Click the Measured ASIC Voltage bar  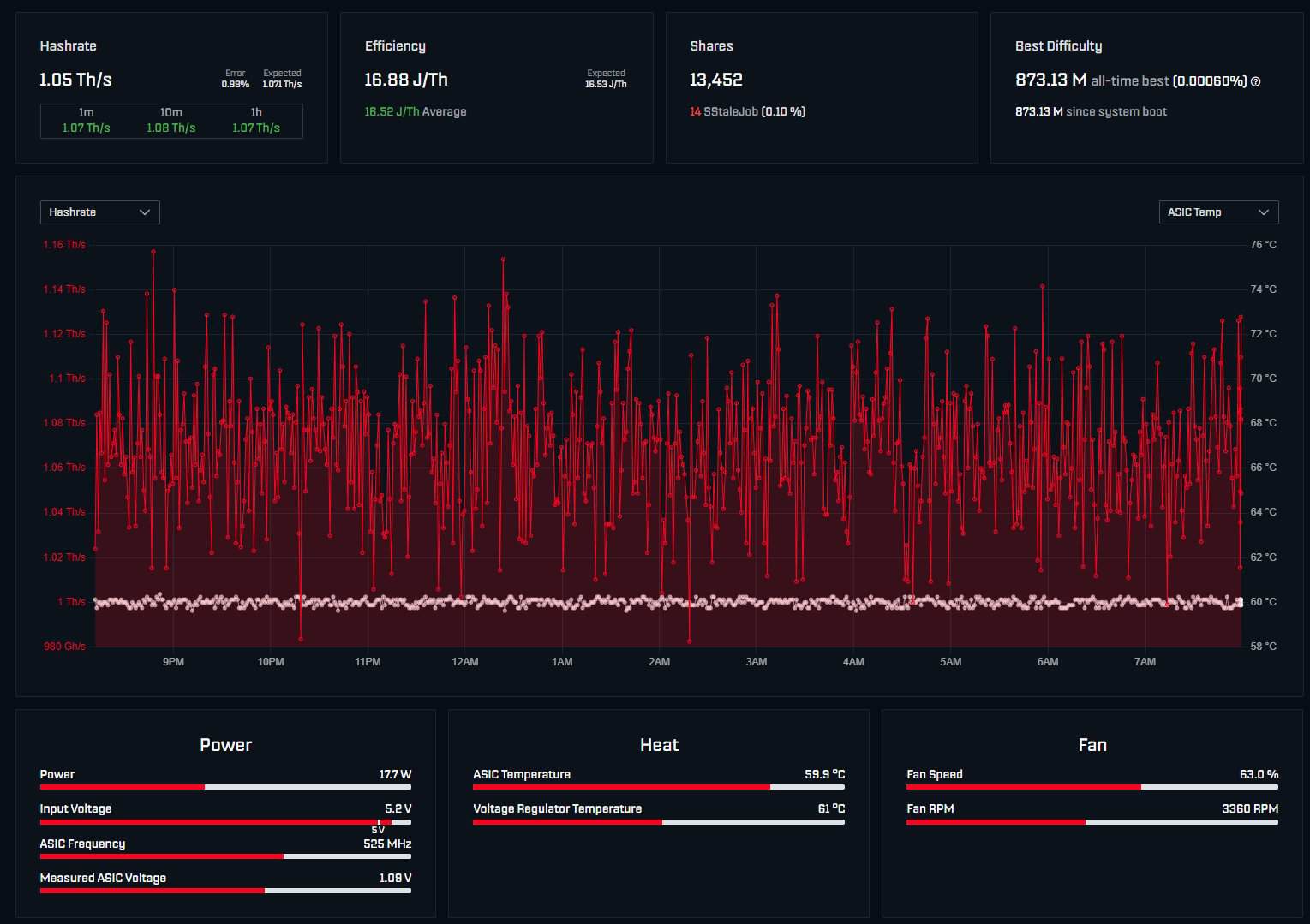click(x=225, y=891)
